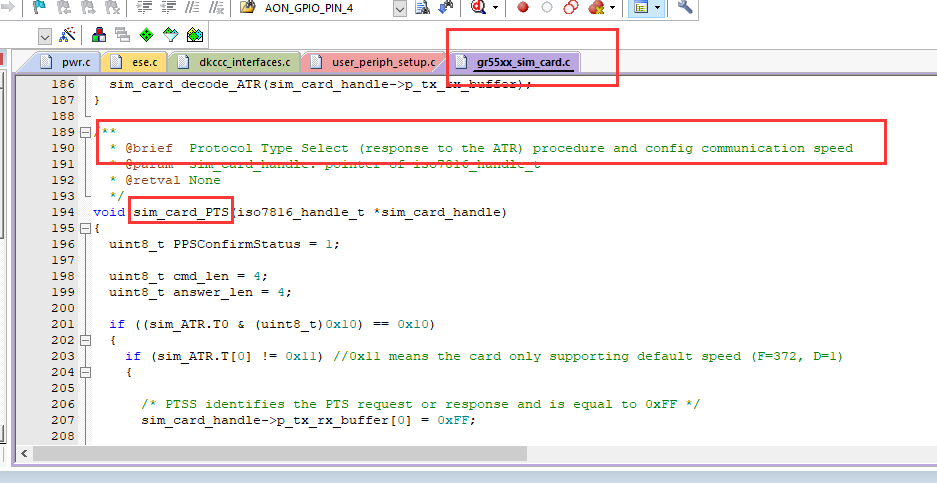Collapse the if block at line 202
937x483 pixels.
click(85, 340)
